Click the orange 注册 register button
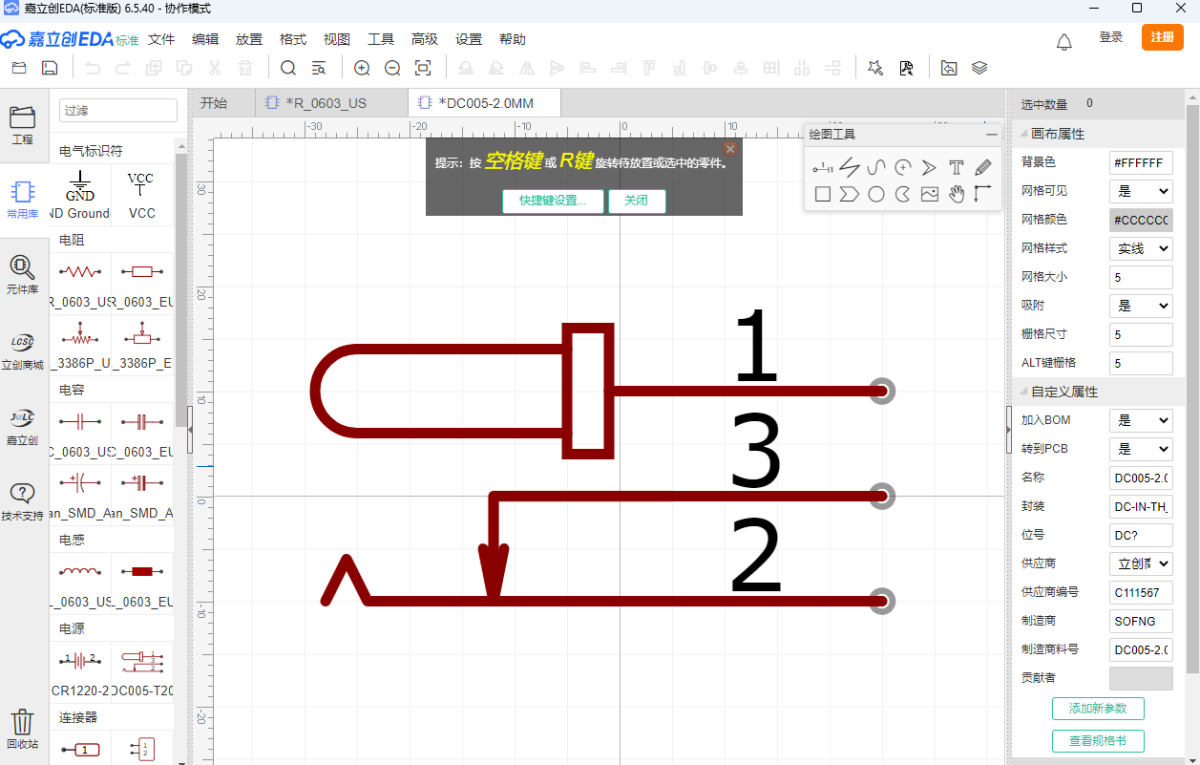Viewport: 1200px width, 765px height. click(x=1162, y=37)
